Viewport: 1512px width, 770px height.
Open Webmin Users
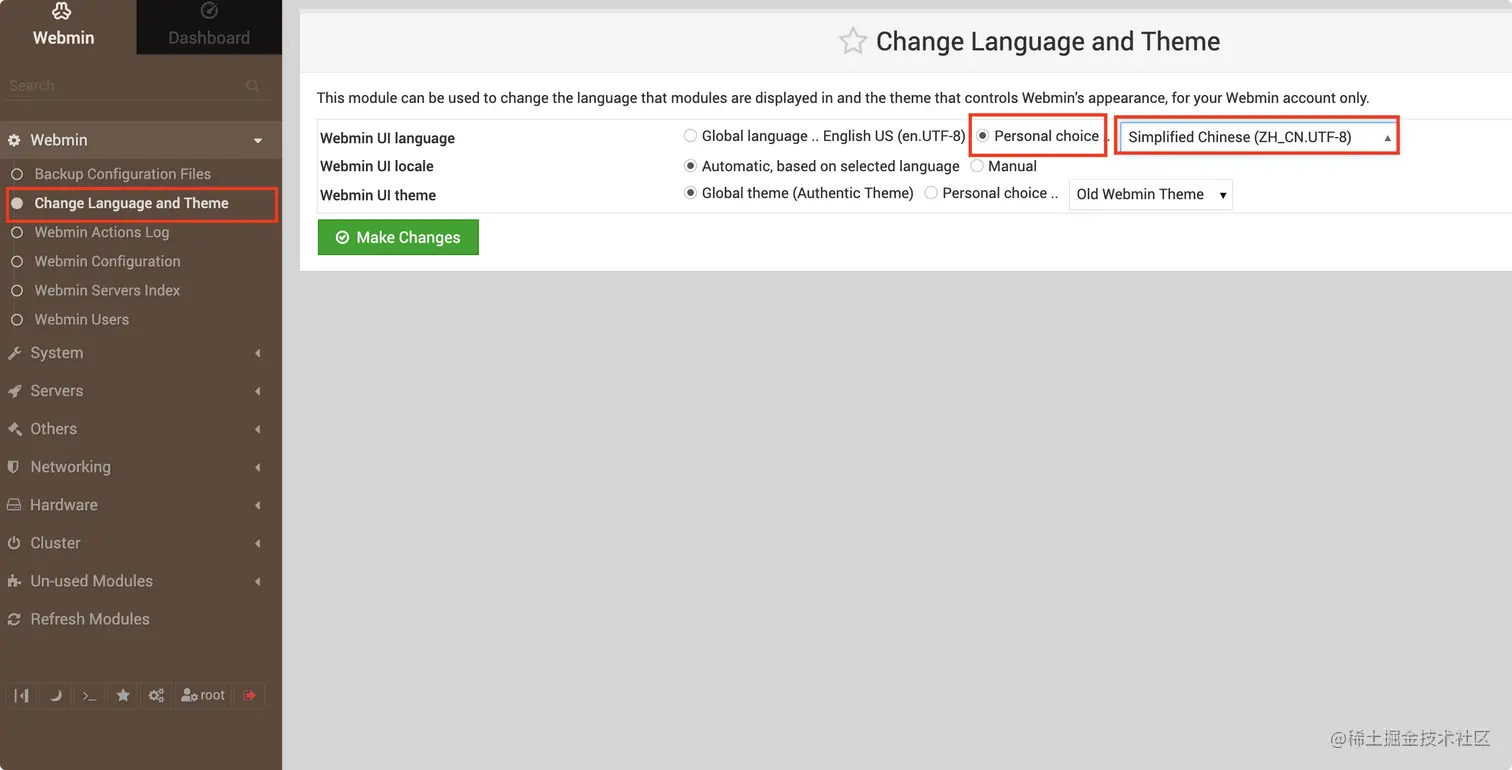click(x=81, y=319)
